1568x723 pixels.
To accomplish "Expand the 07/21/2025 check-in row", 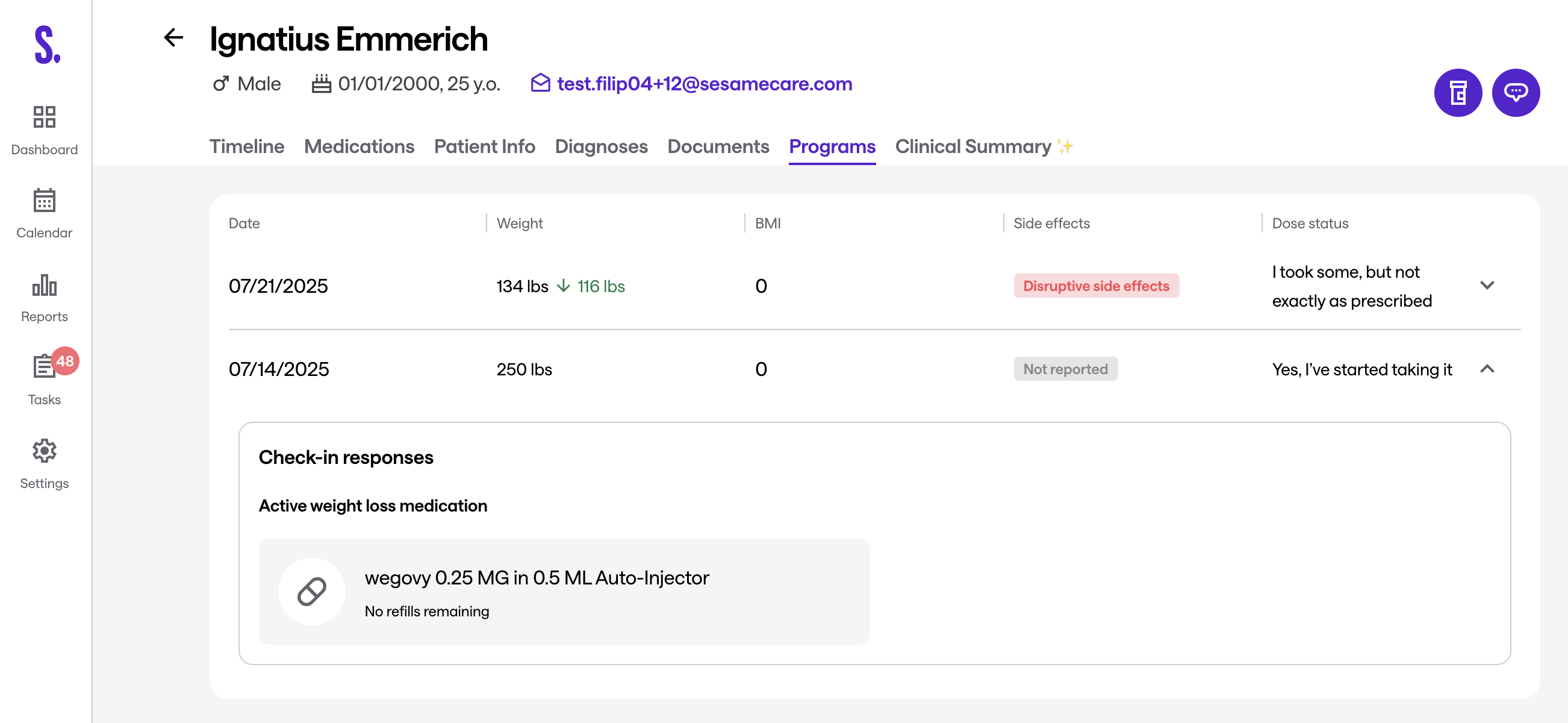I will [x=1487, y=286].
